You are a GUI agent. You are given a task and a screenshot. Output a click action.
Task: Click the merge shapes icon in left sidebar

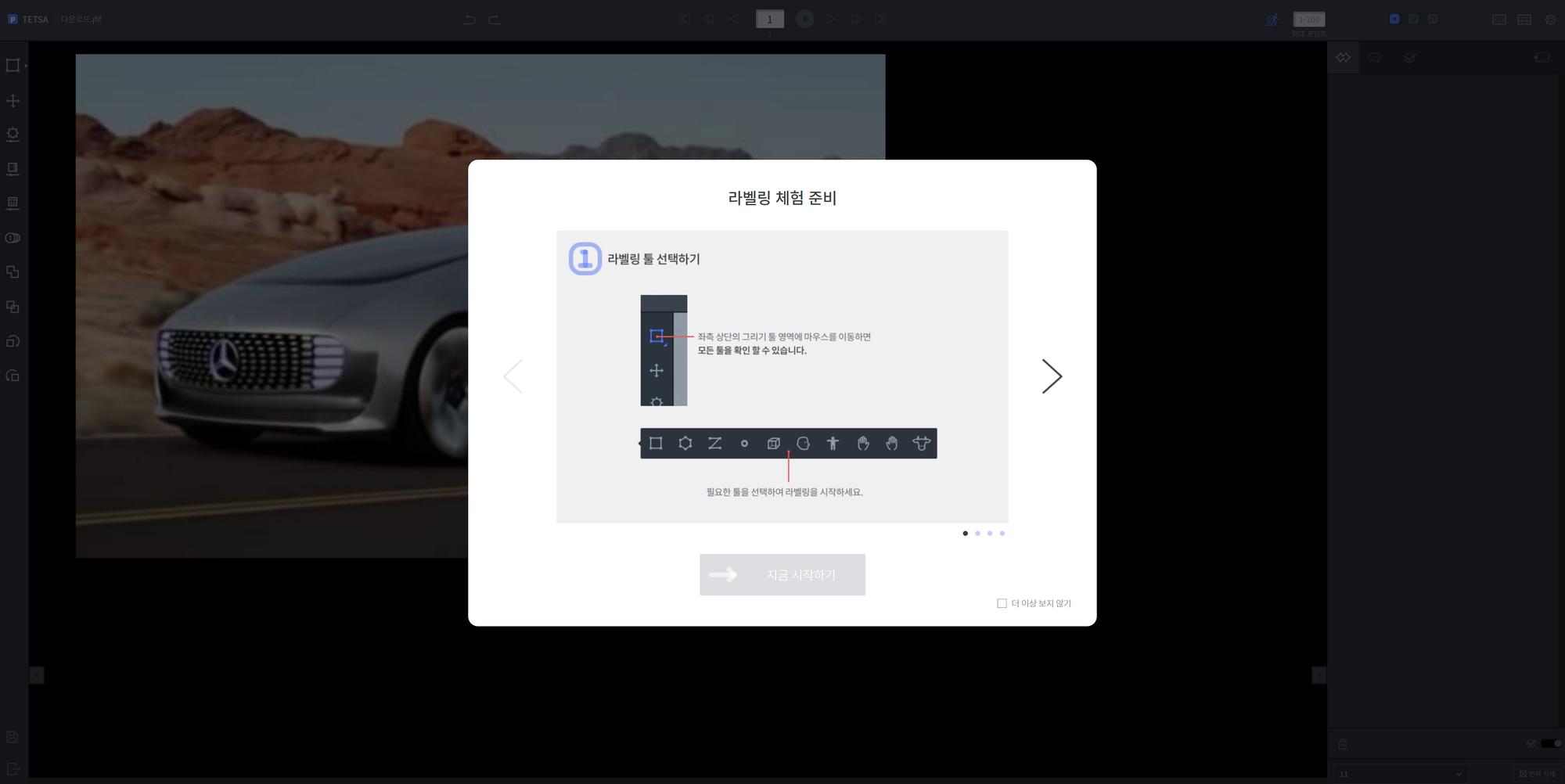pos(13,272)
